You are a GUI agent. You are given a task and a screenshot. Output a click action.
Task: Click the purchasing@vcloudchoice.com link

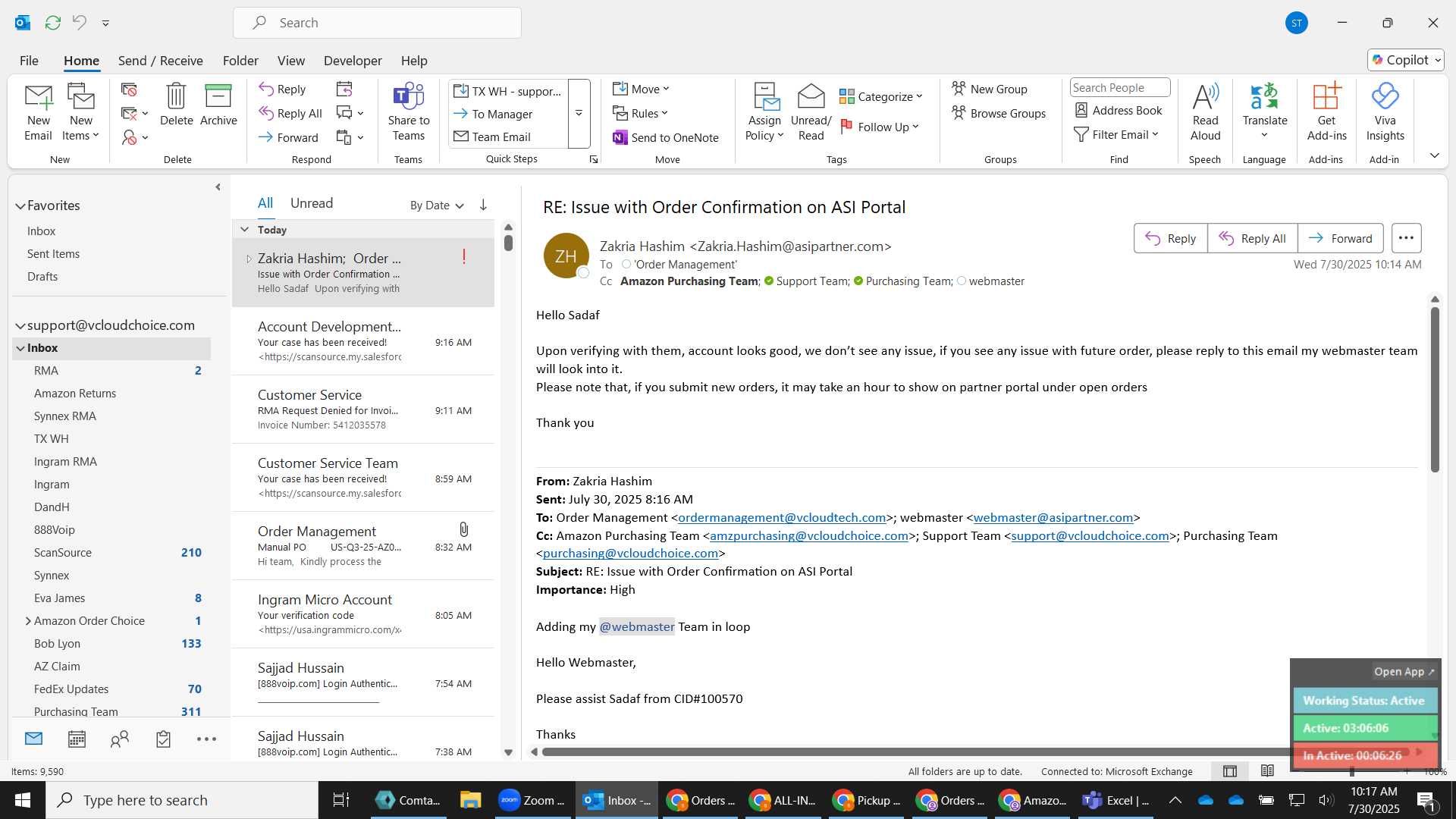(630, 553)
